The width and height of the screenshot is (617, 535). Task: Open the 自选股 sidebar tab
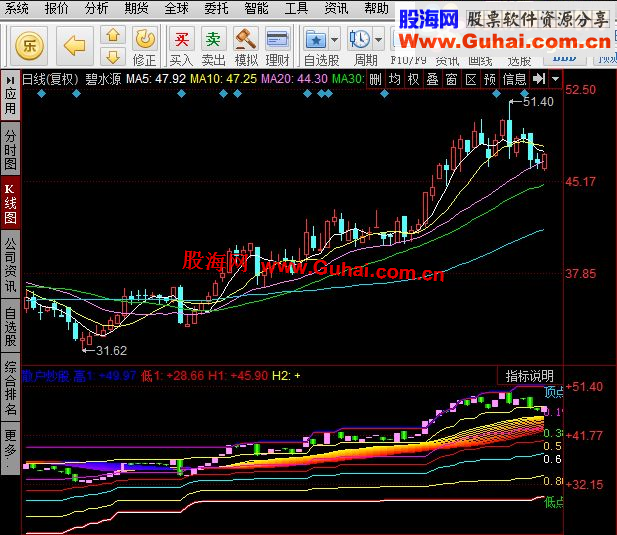point(10,326)
